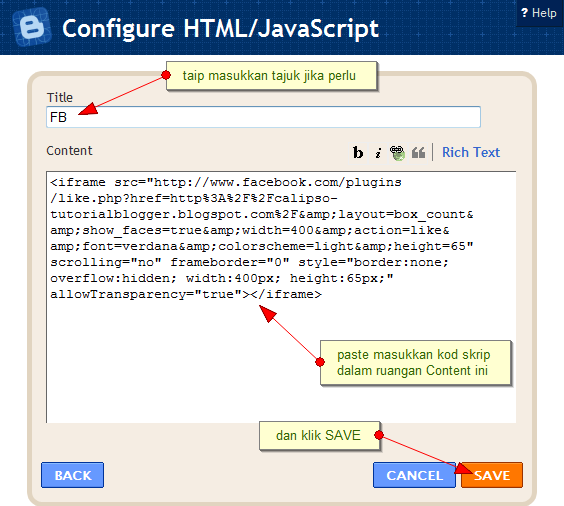Click the SAVE button
The image size is (564, 506).
click(x=492, y=475)
